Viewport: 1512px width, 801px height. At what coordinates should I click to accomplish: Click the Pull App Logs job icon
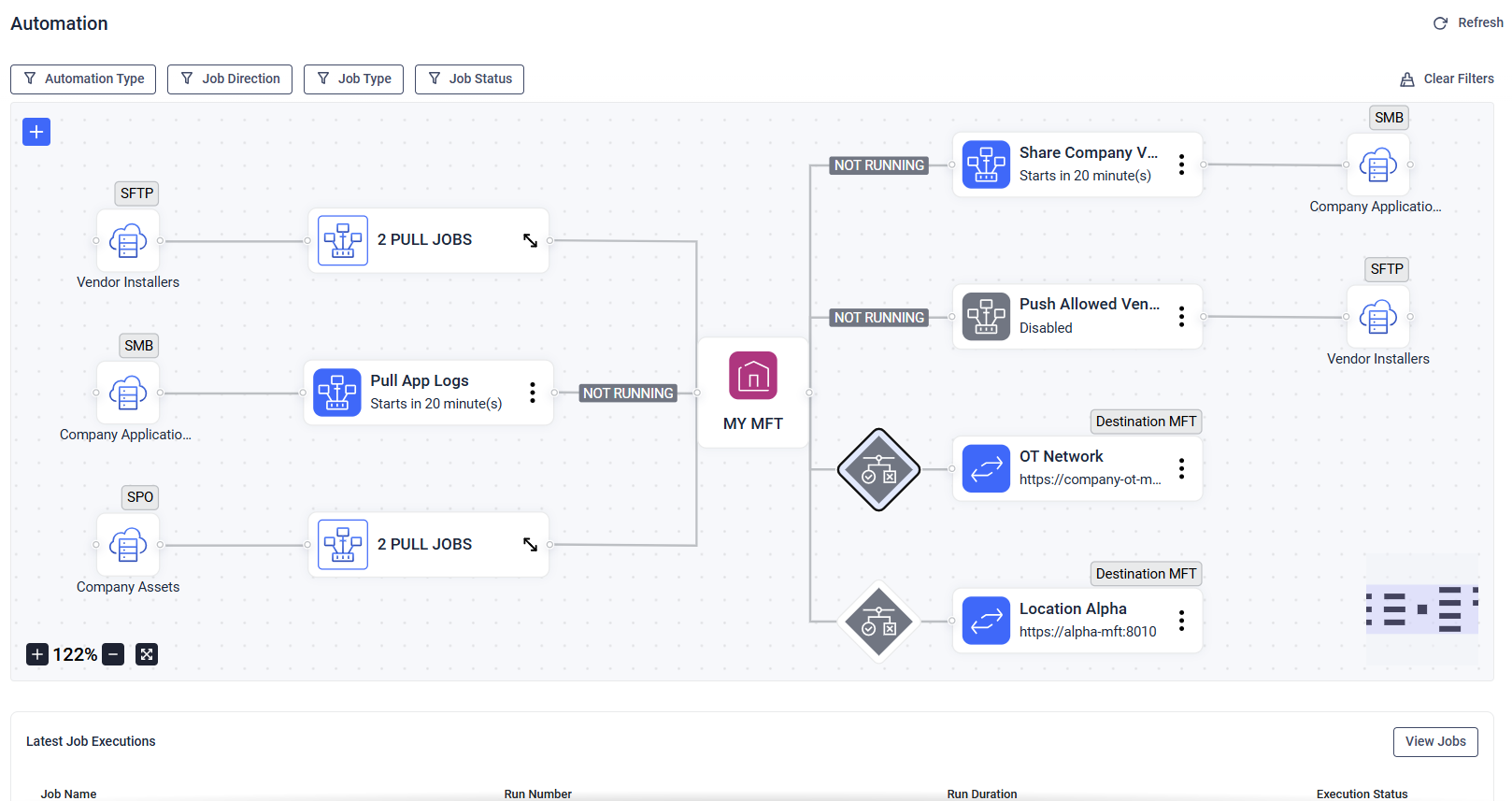337,393
